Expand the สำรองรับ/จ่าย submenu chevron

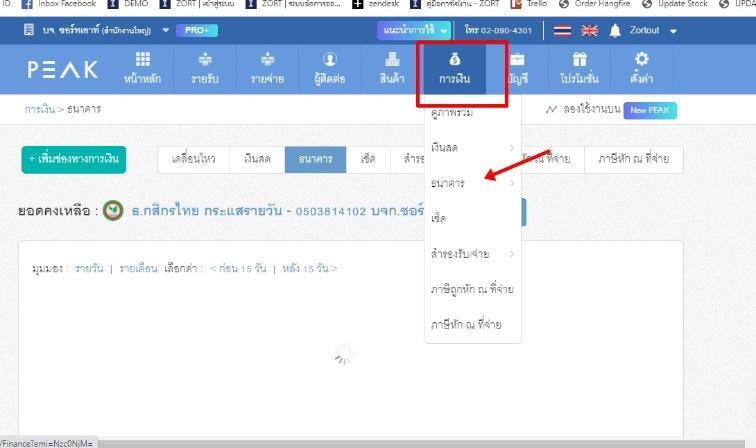point(512,254)
